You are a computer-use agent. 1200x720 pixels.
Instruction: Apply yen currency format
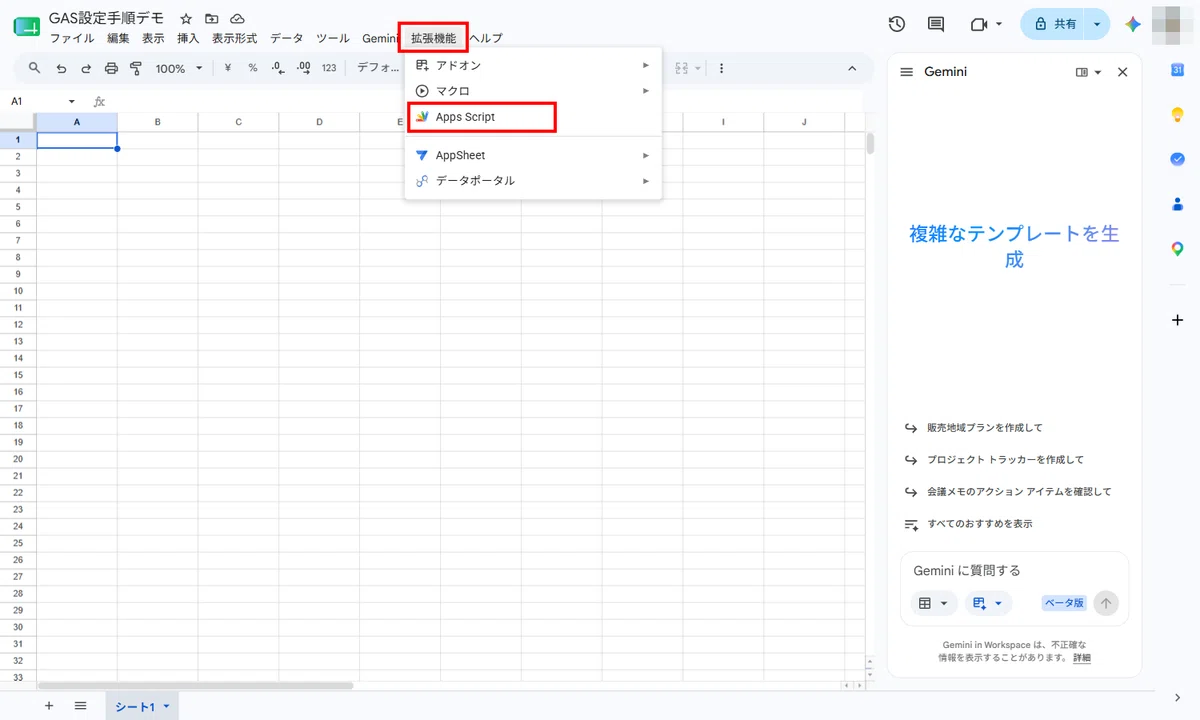pyautogui.click(x=228, y=68)
